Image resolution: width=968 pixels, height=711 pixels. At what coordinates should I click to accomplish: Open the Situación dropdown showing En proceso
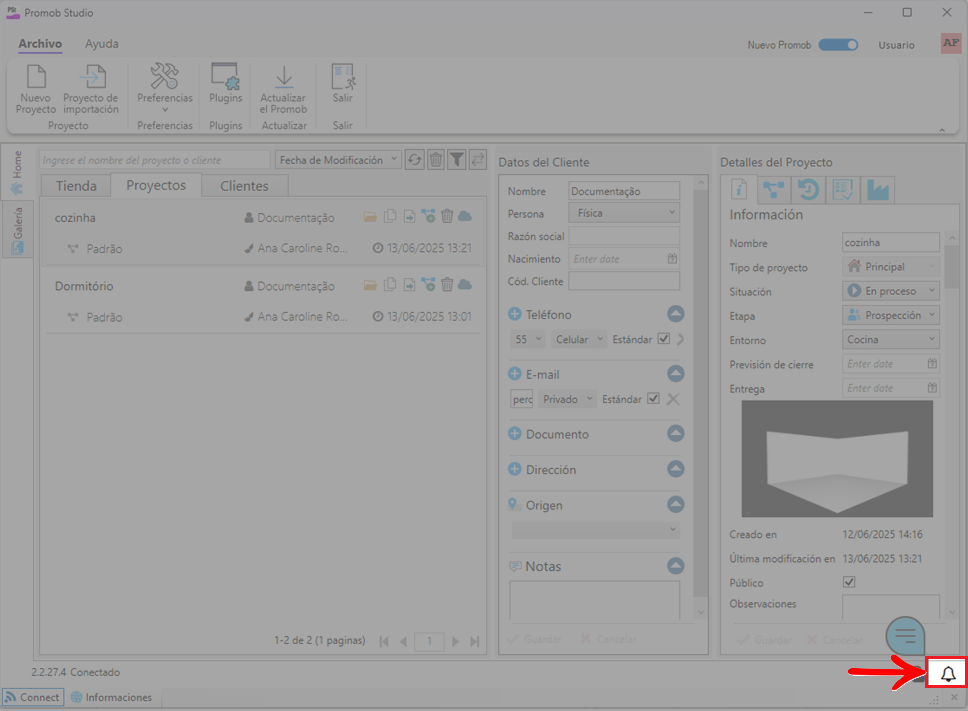tap(891, 291)
